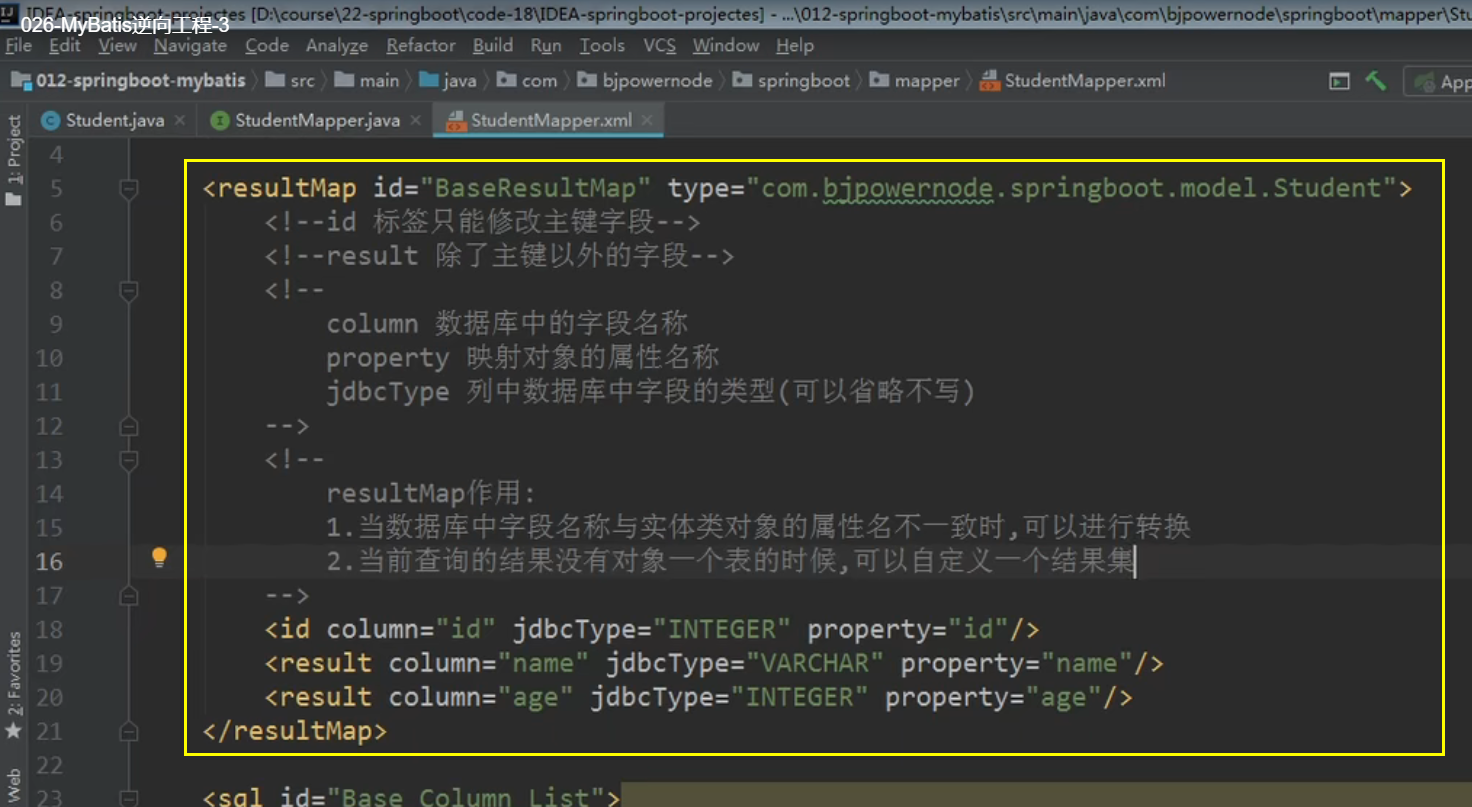Click line number 10 in the gutter
The height and width of the screenshot is (807, 1472).
(49, 358)
